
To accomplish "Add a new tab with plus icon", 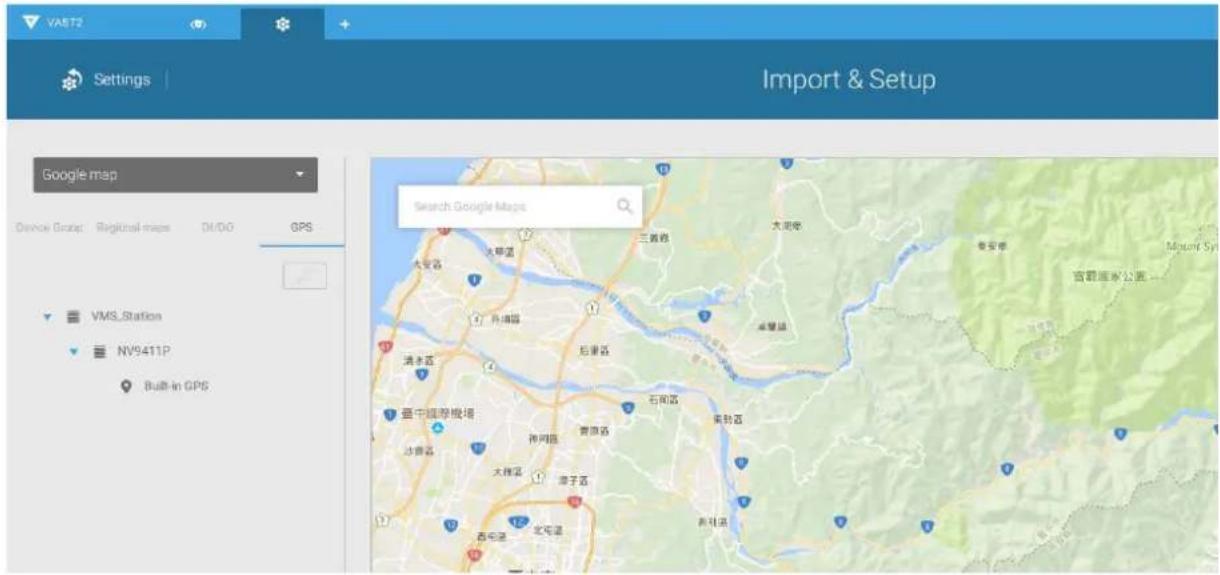I will [x=343, y=23].
